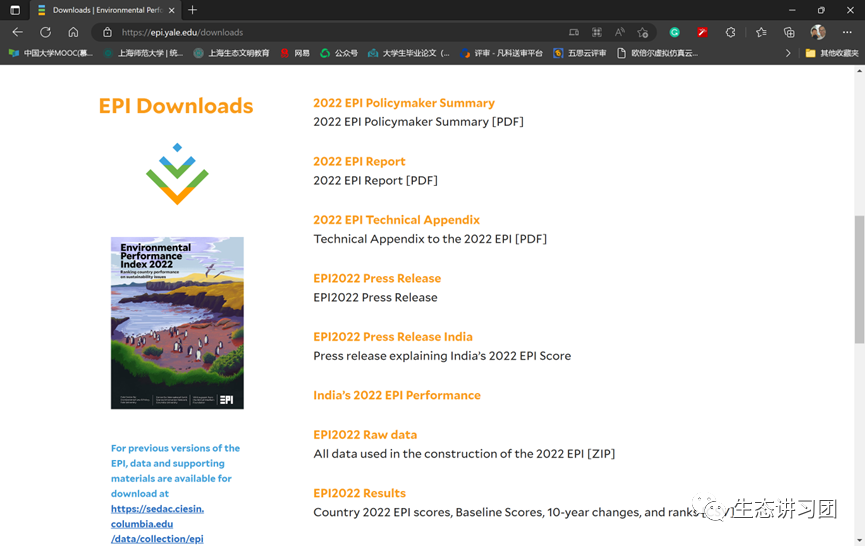
Task: Add this page to favorites
Action: pyautogui.click(x=643, y=33)
